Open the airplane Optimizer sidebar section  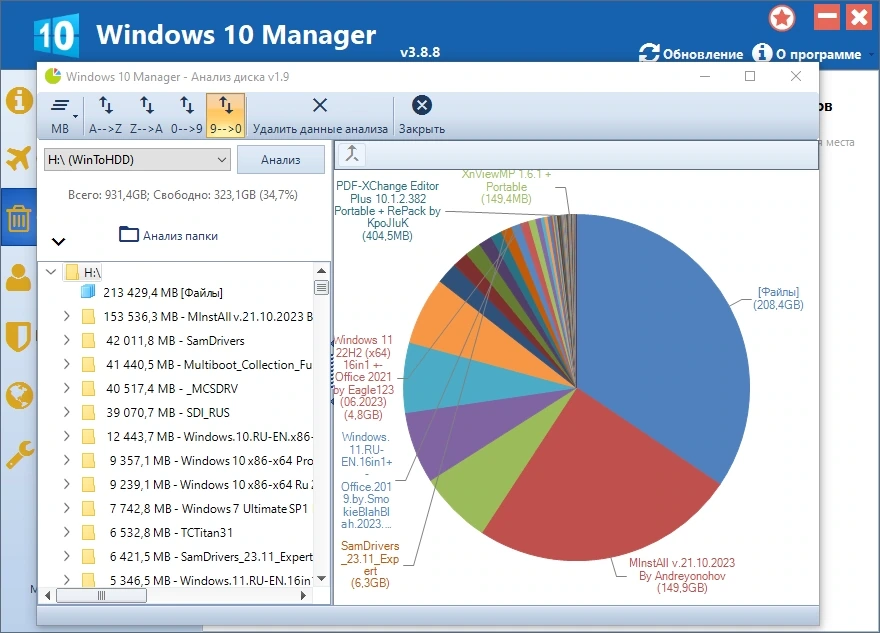[19, 159]
